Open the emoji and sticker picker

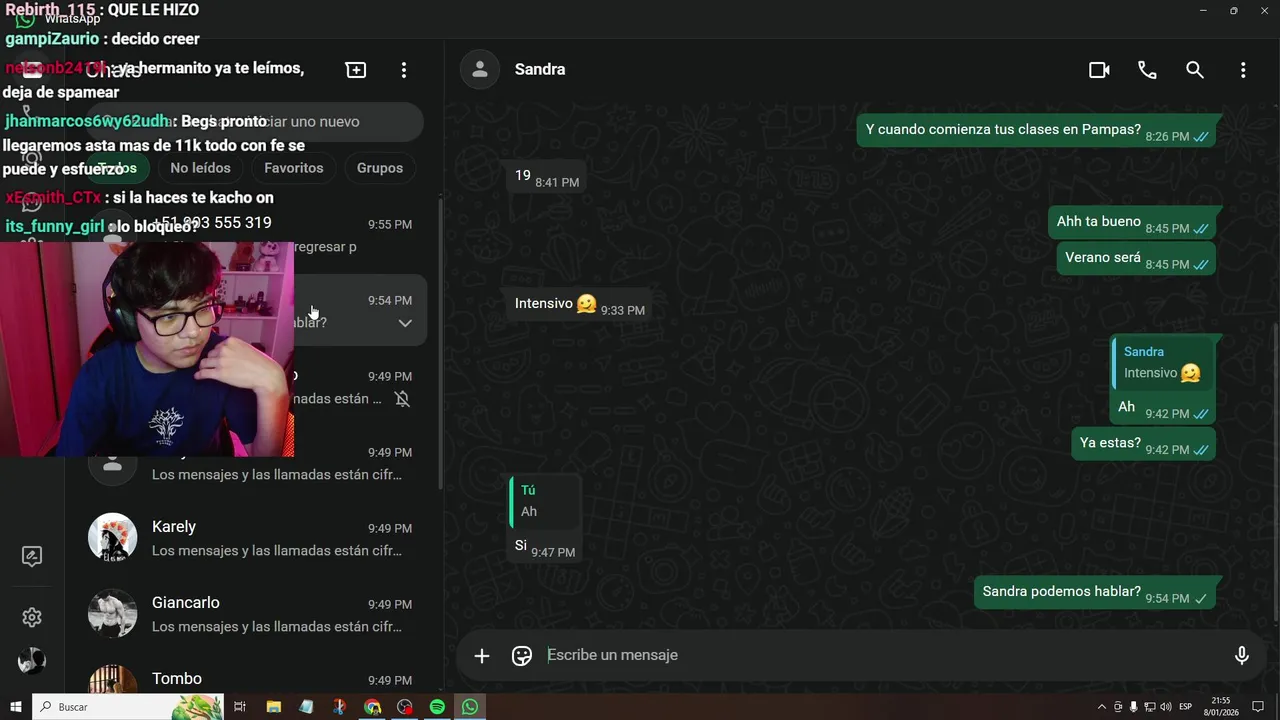522,656
